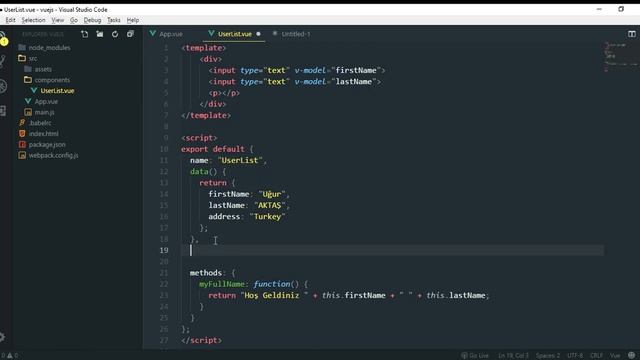This screenshot has height=360, width=640.
Task: Open .babelrc from the file tree
Action: pyautogui.click(x=40, y=123)
